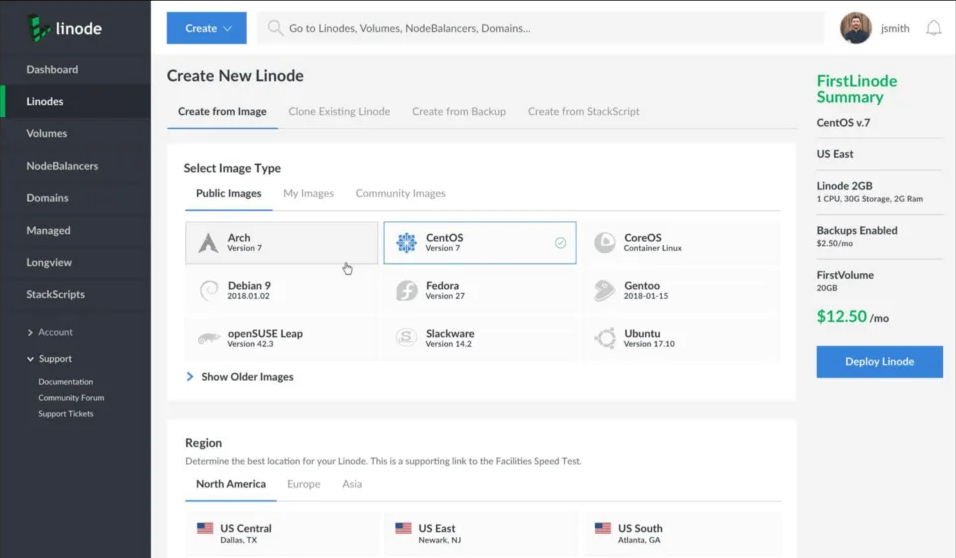956x558 pixels.
Task: Click the openSUSE chameleon icon
Action: pos(209,338)
